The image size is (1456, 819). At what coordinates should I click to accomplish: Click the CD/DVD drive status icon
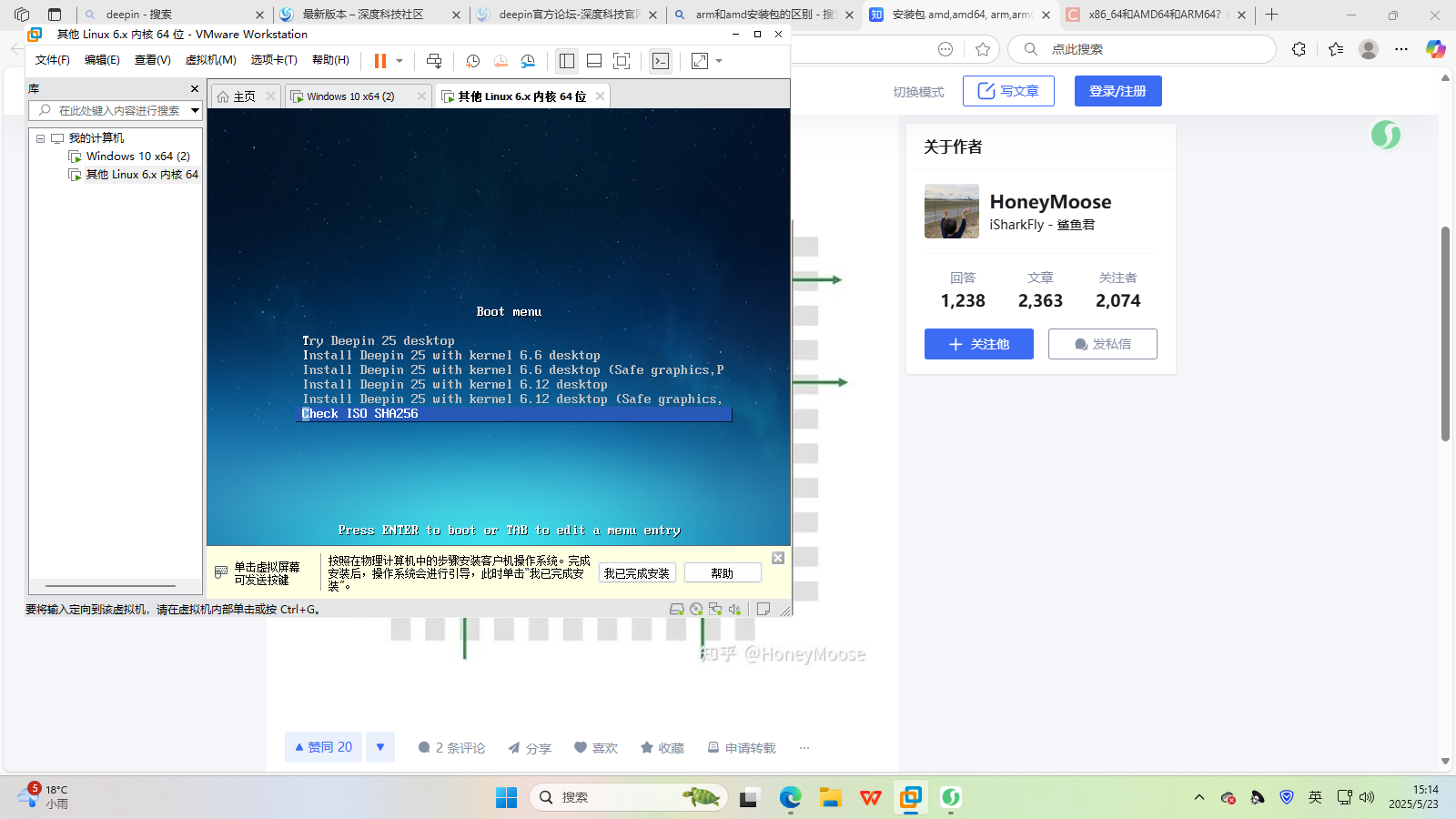pyautogui.click(x=696, y=610)
